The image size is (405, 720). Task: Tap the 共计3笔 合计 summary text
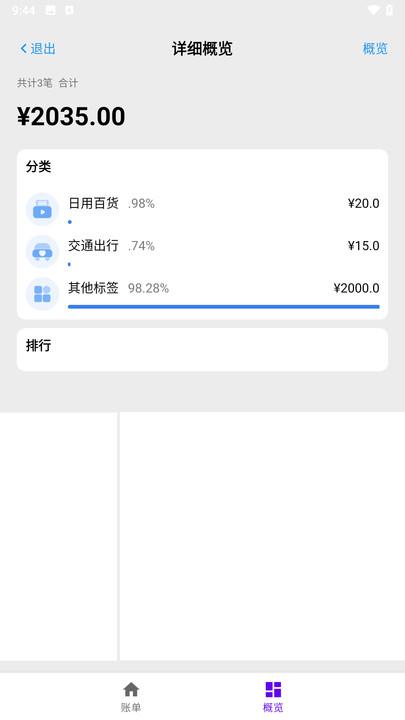click(48, 83)
